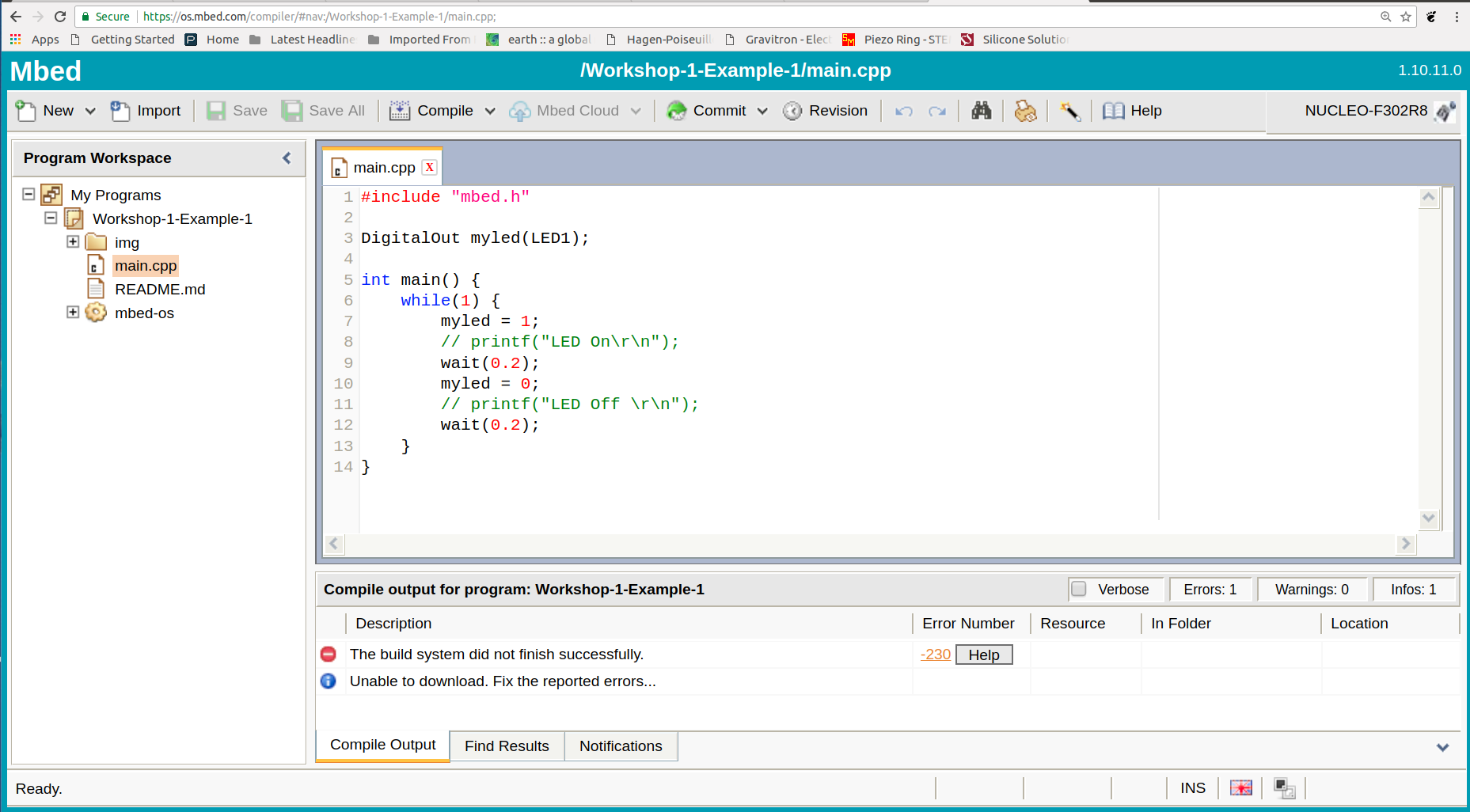Collapse the My Programs tree node

(28, 194)
